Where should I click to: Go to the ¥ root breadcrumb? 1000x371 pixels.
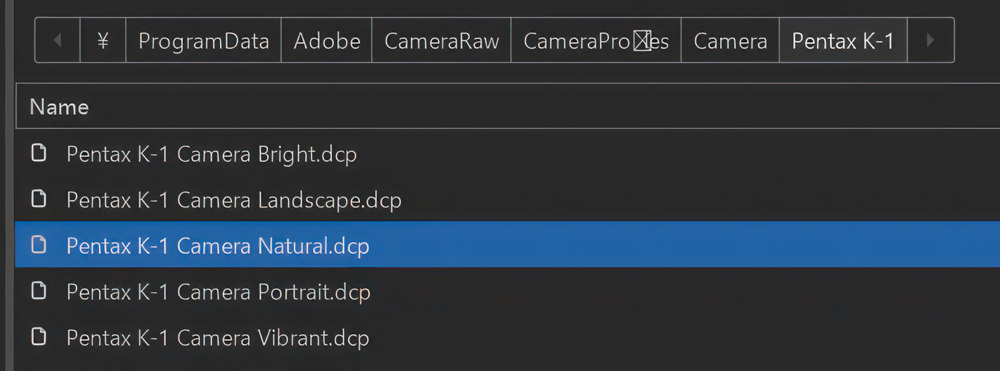coord(103,40)
